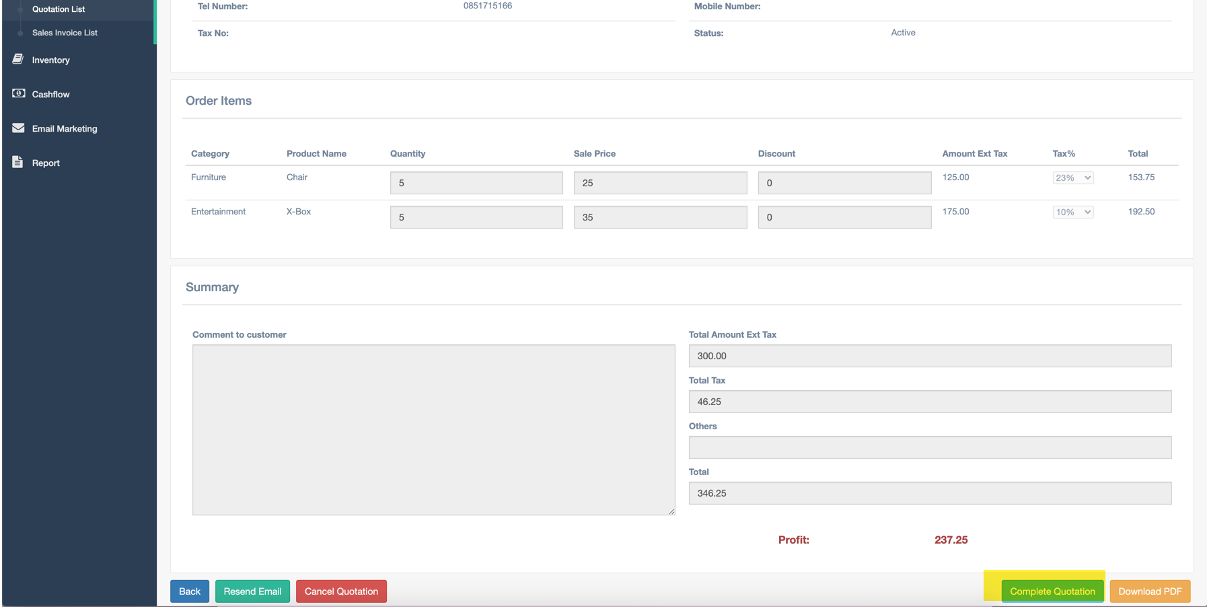Open the Report menu

pyautogui.click(x=46, y=163)
